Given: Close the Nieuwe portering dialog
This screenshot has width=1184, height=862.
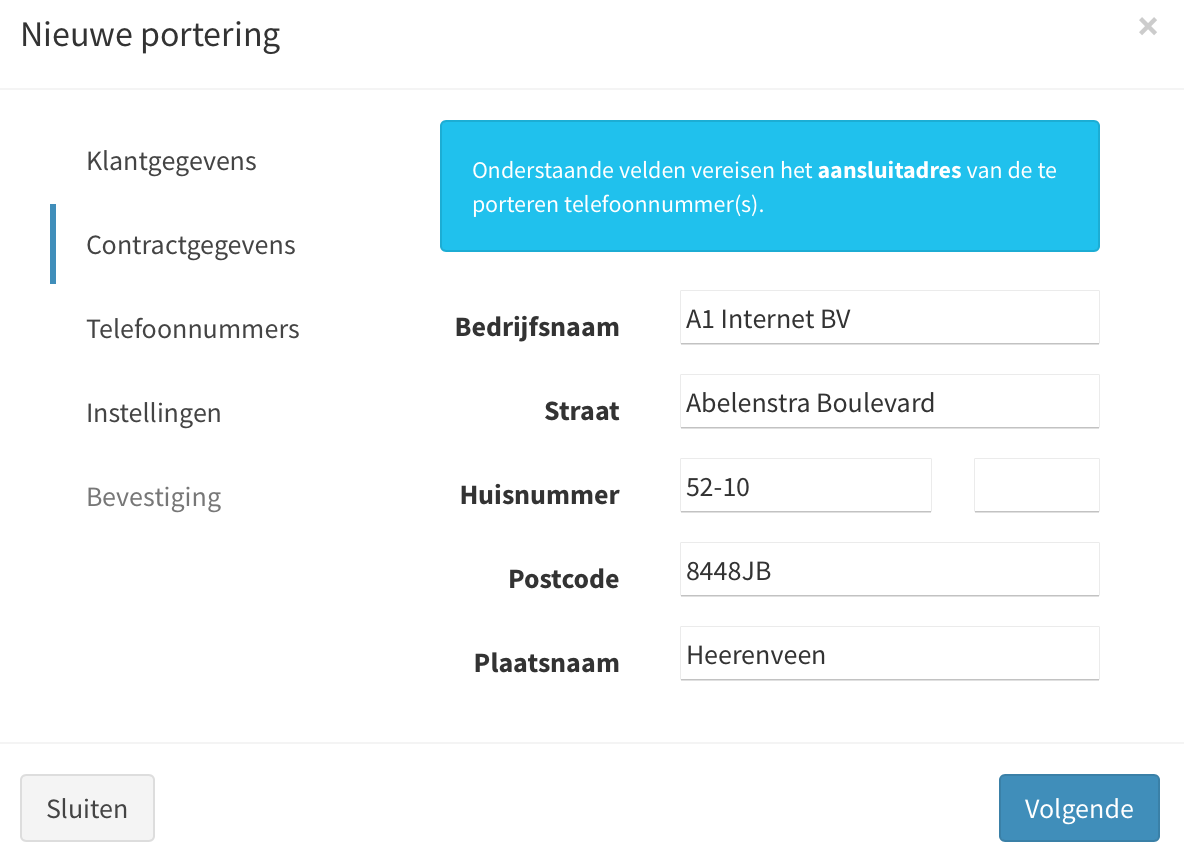Looking at the screenshot, I should click(1147, 26).
